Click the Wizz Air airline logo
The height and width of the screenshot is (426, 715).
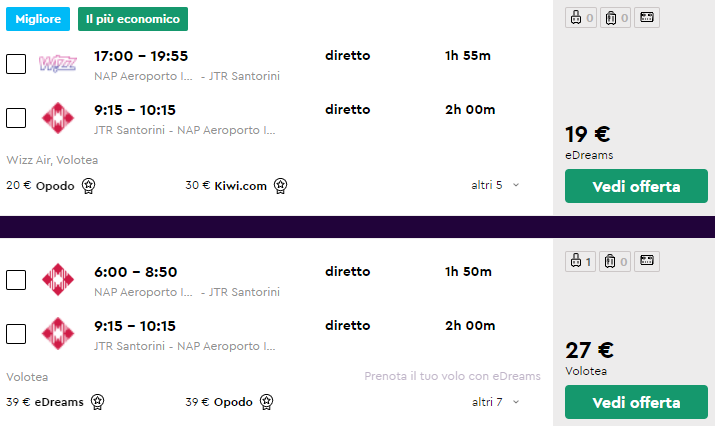point(57,64)
